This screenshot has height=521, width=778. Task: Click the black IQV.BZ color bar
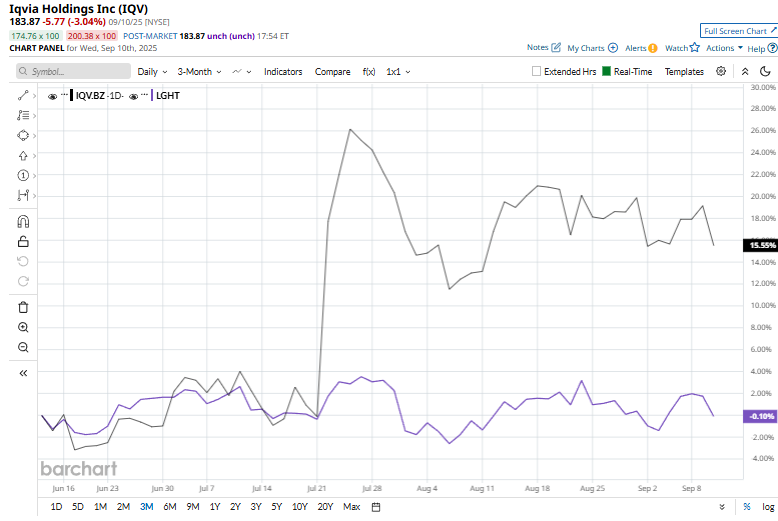71,95
